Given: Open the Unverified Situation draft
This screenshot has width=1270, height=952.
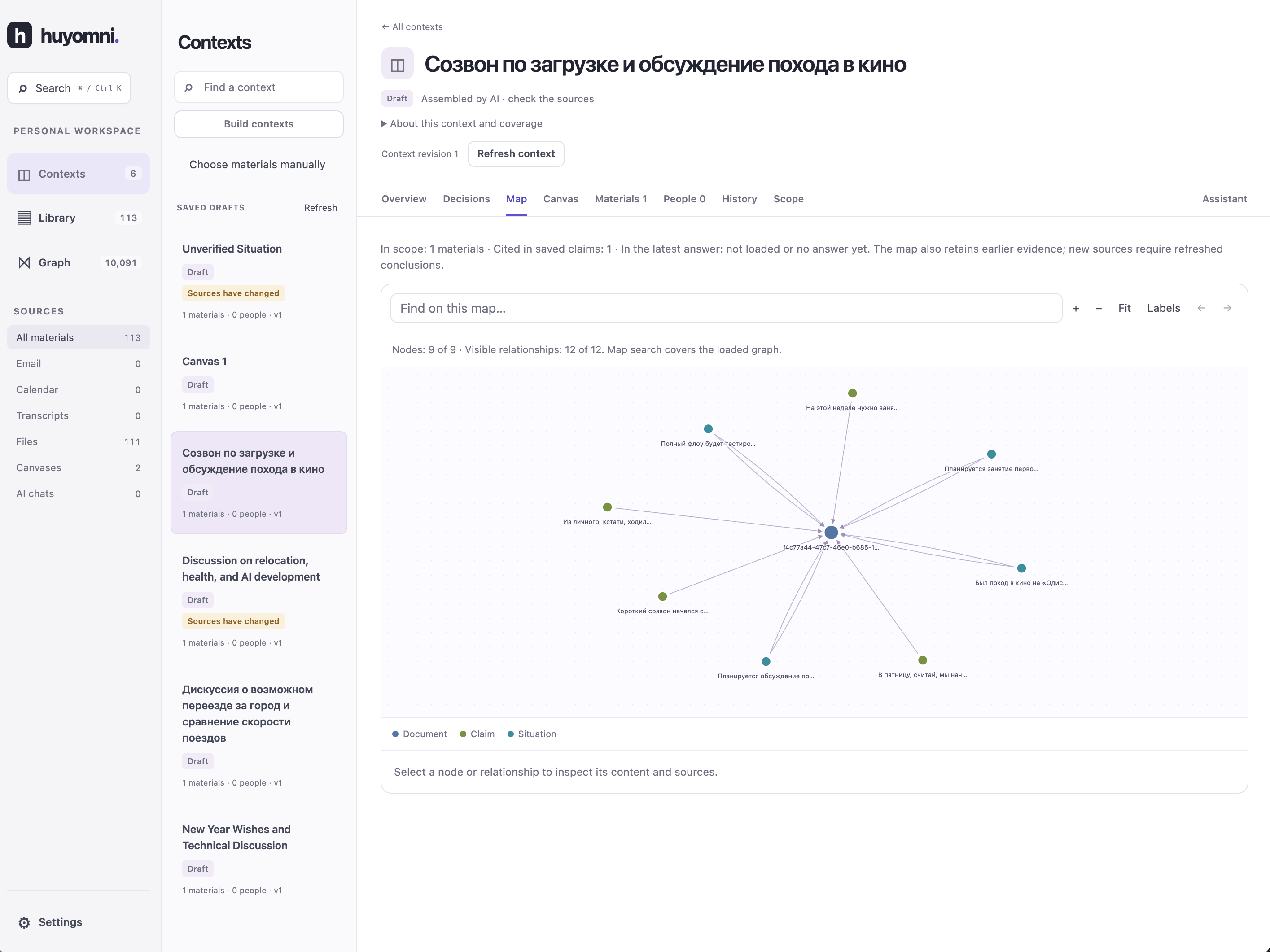Looking at the screenshot, I should 258,280.
